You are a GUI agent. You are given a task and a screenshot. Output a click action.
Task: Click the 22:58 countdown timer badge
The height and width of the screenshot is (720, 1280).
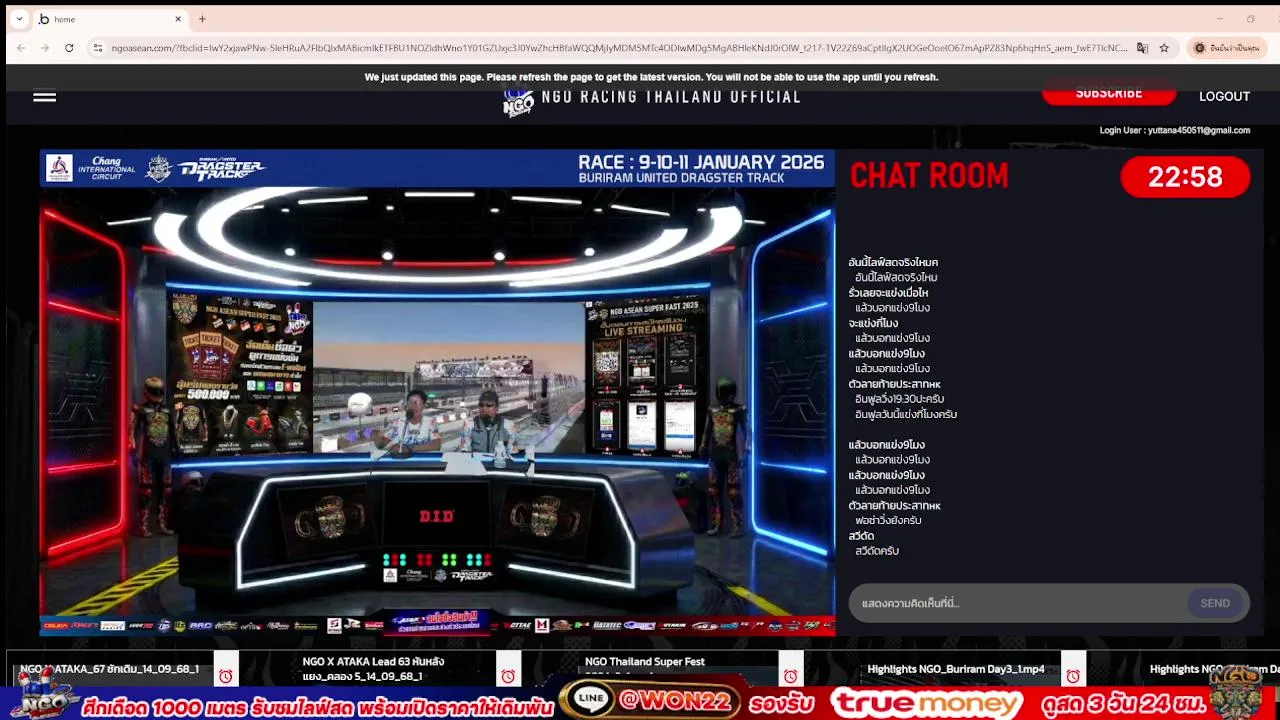click(1185, 177)
